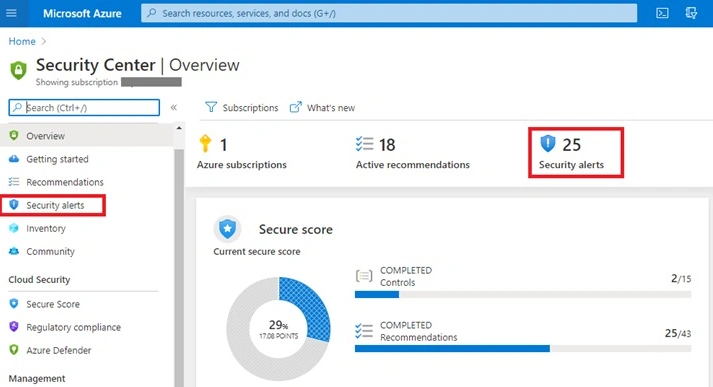Open Security alerts in the sidebar

point(53,205)
